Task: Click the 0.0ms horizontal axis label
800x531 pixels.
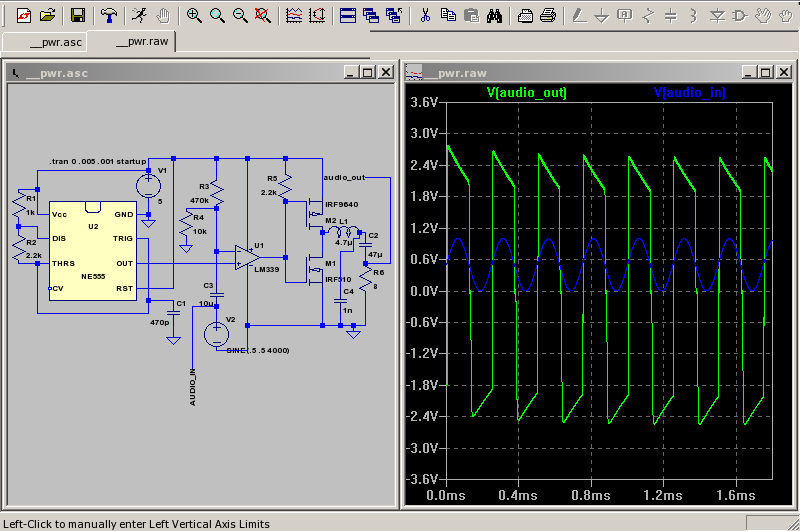Action: pos(446,495)
